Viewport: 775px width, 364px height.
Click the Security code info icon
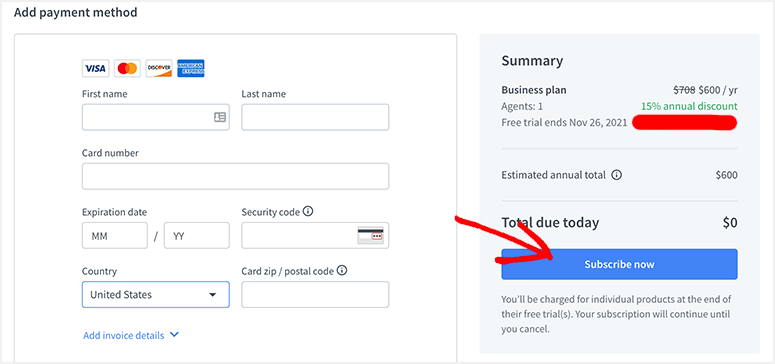click(x=308, y=212)
